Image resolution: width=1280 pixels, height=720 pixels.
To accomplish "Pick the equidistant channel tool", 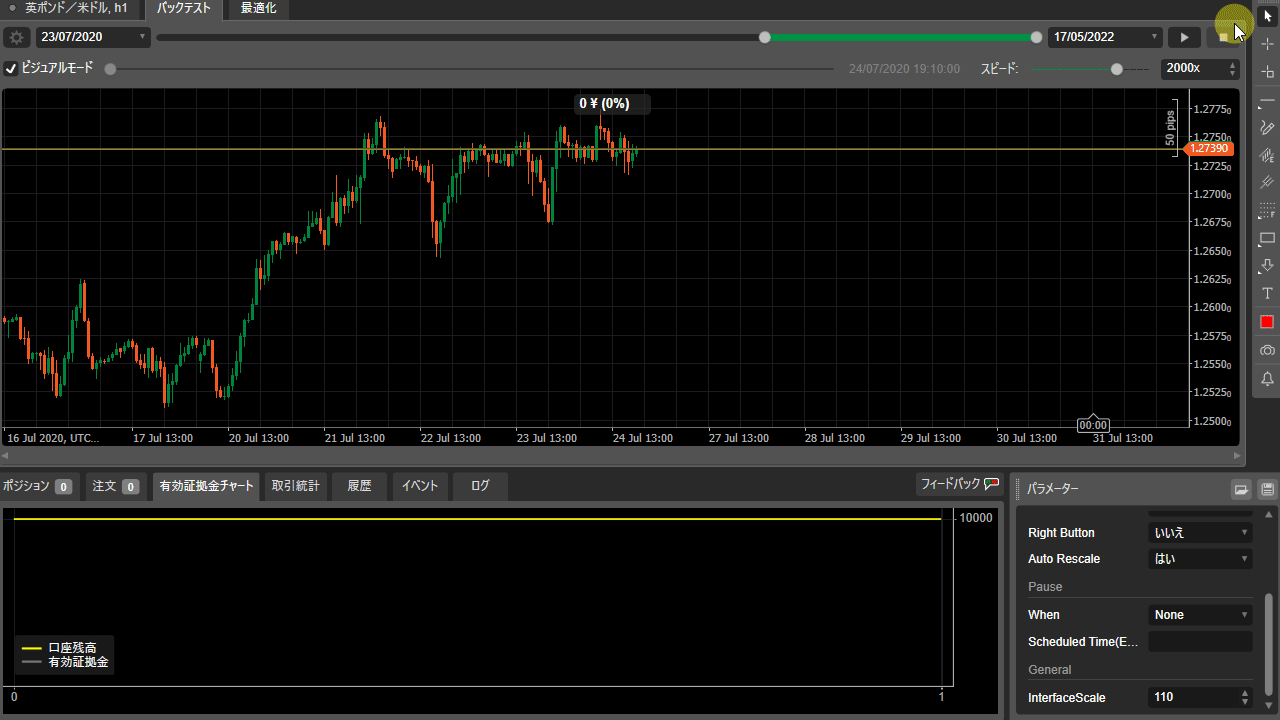I will 1267,156.
